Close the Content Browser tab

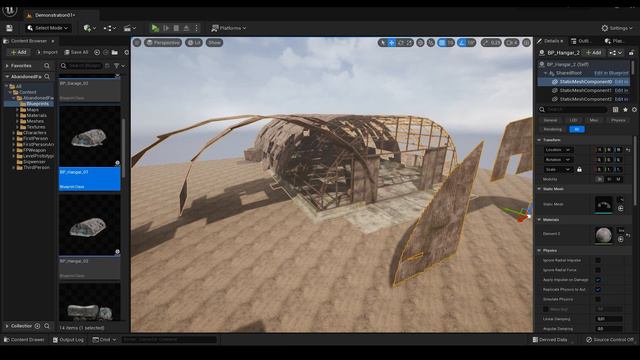point(53,41)
